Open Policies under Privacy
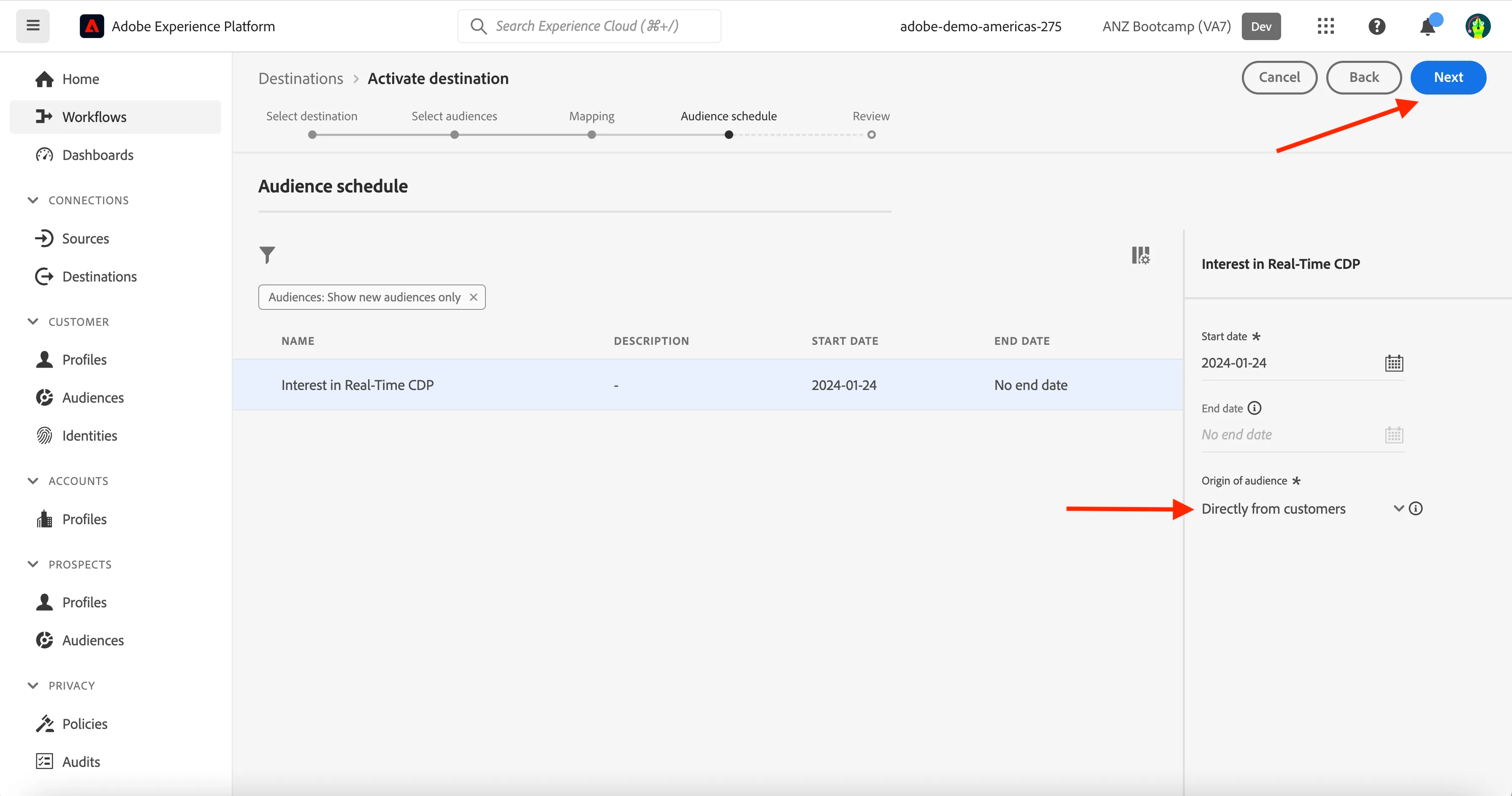Viewport: 1512px width, 796px height. pos(116,724)
